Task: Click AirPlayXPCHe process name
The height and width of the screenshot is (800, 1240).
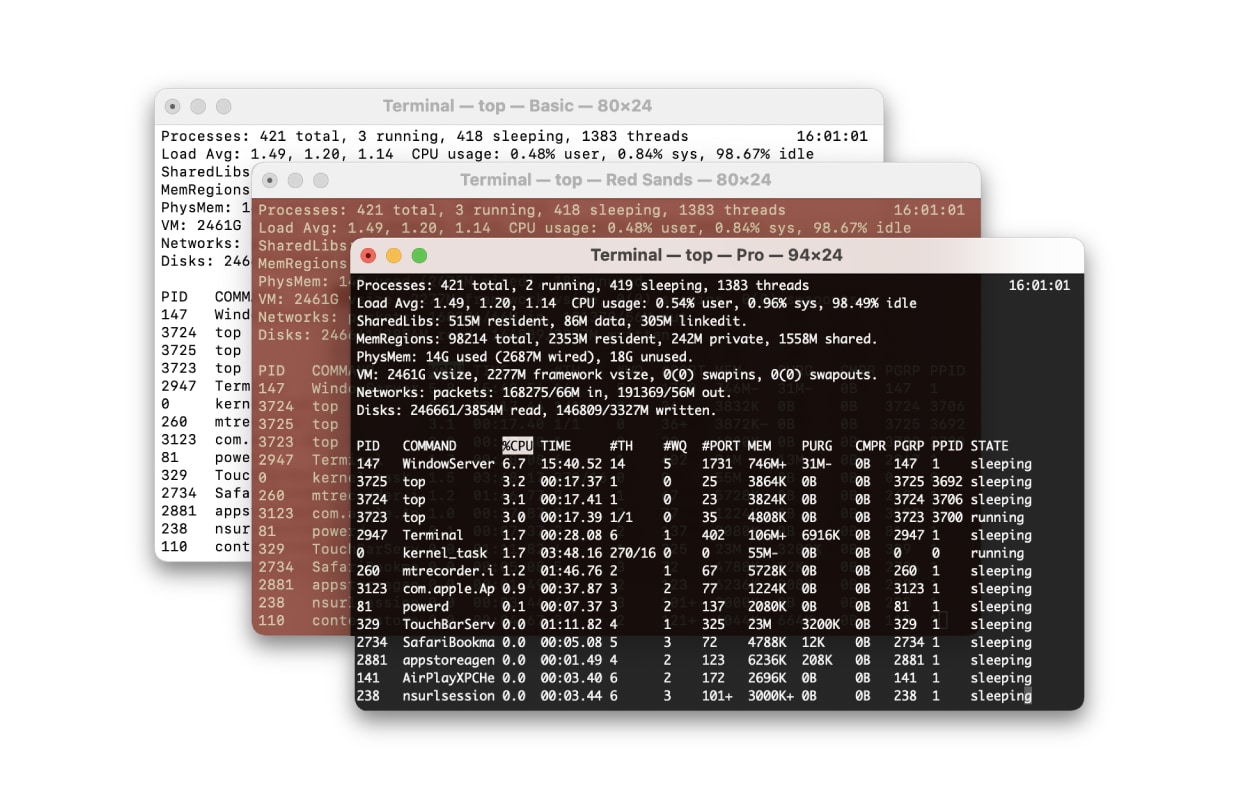Action: [448, 678]
